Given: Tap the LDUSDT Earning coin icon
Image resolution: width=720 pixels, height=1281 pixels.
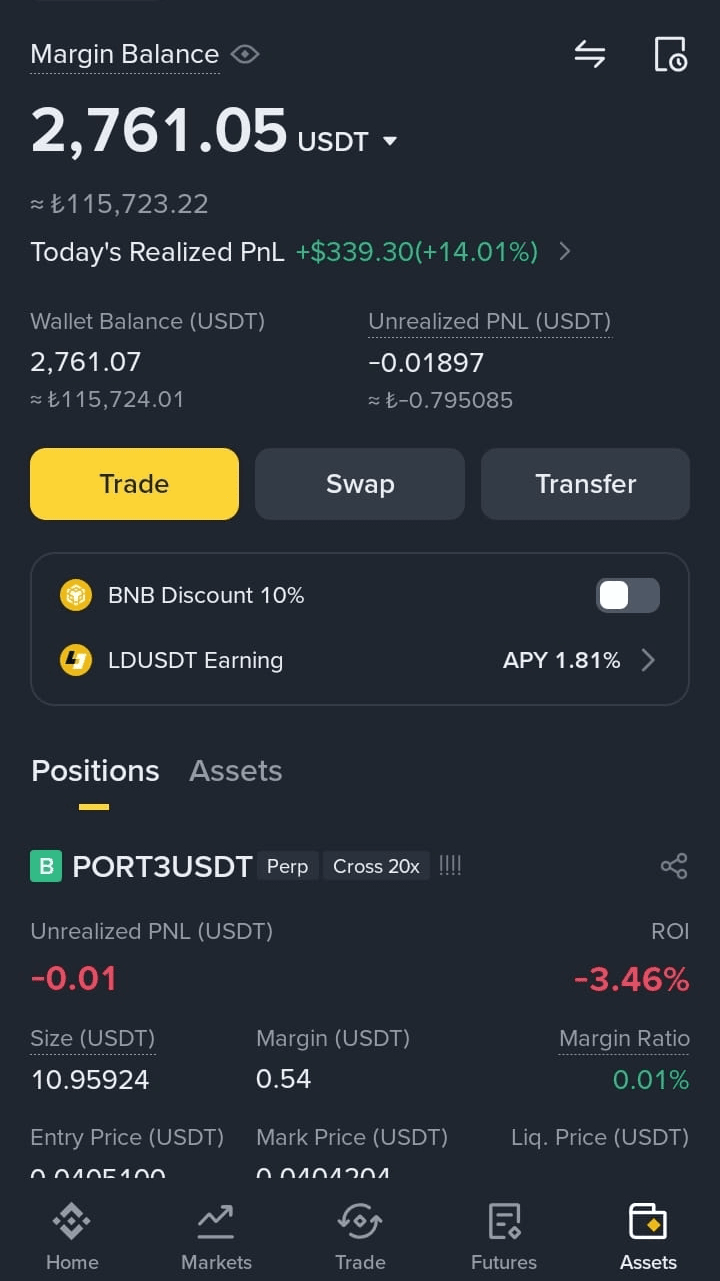Looking at the screenshot, I should click(76, 660).
